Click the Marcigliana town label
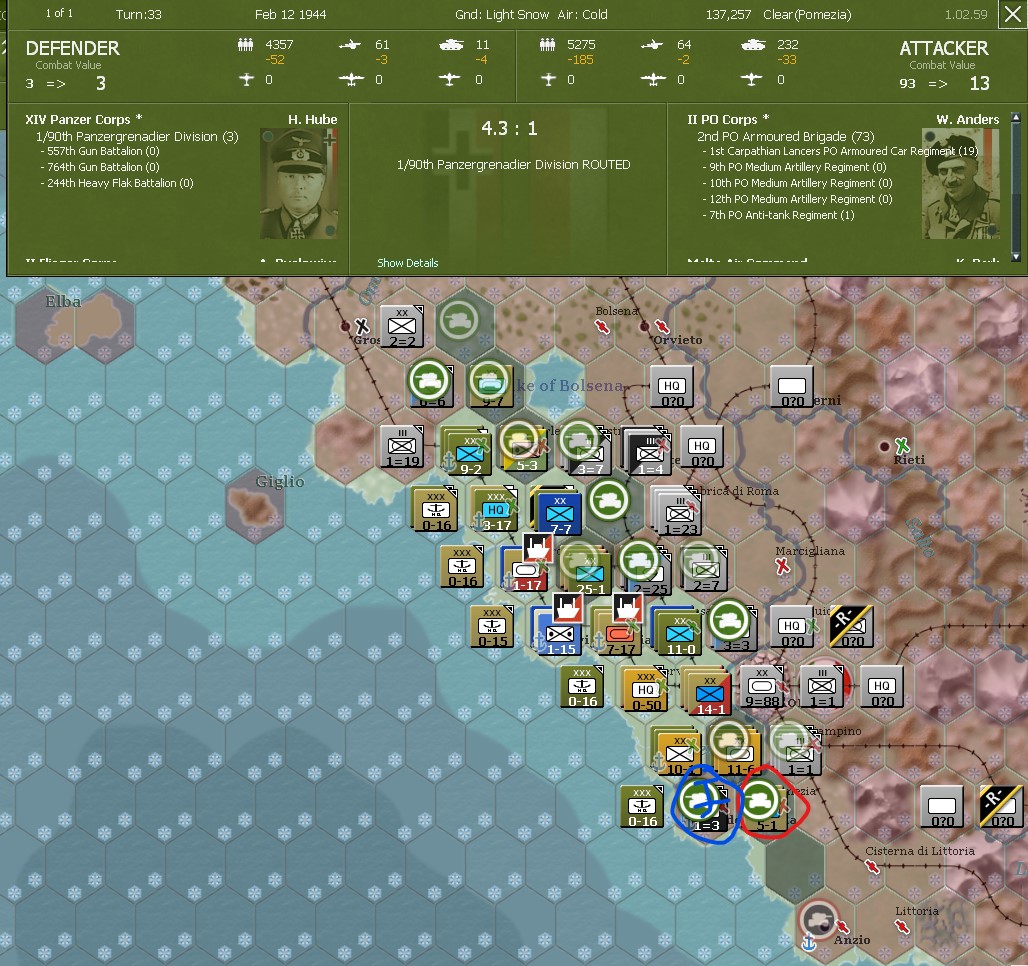 pyautogui.click(x=810, y=551)
